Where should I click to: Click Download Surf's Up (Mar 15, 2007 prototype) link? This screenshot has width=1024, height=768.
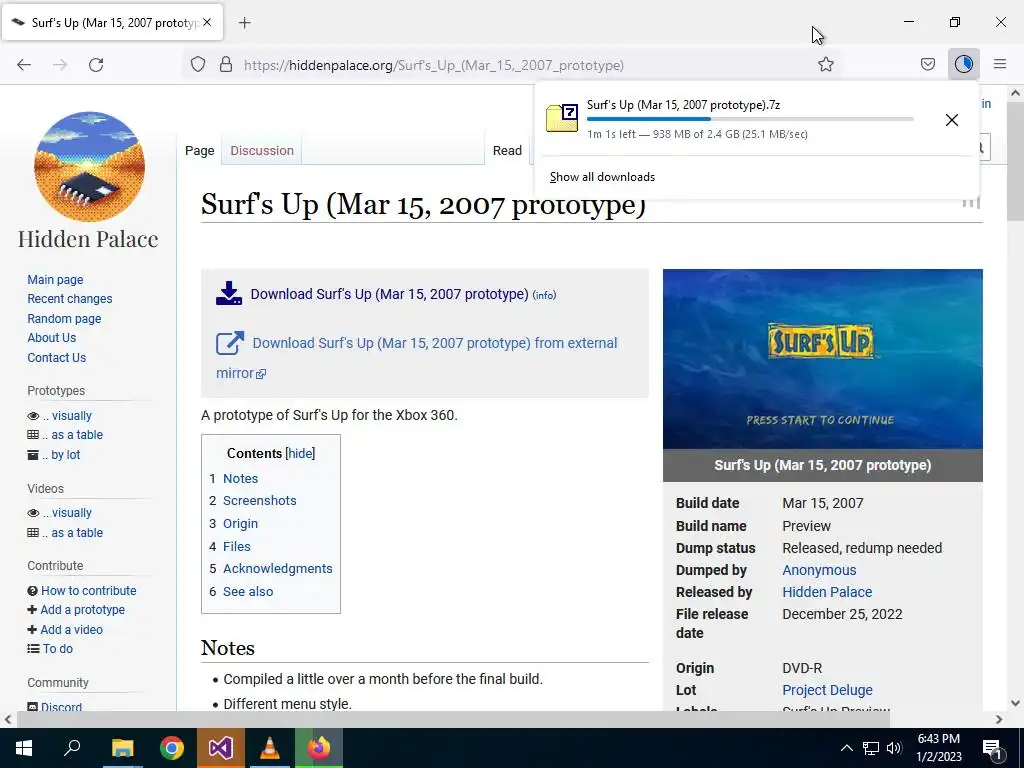389,294
